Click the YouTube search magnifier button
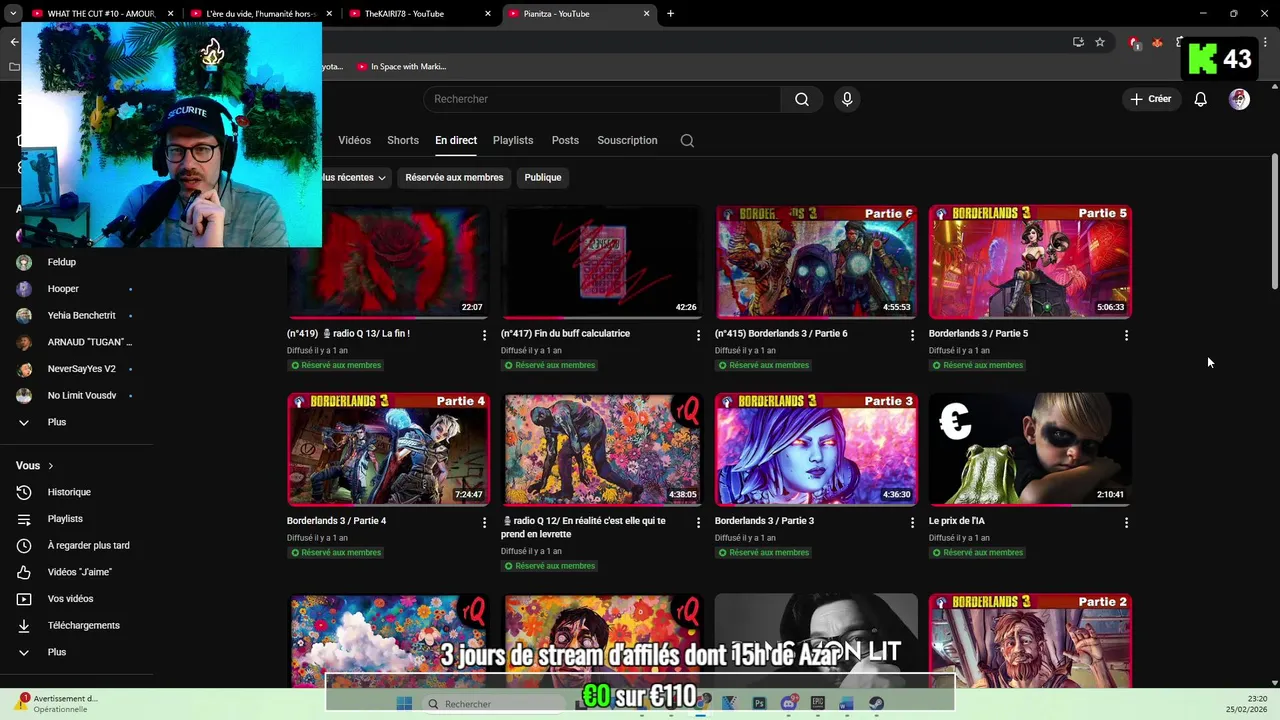The width and height of the screenshot is (1280, 720). click(x=802, y=99)
